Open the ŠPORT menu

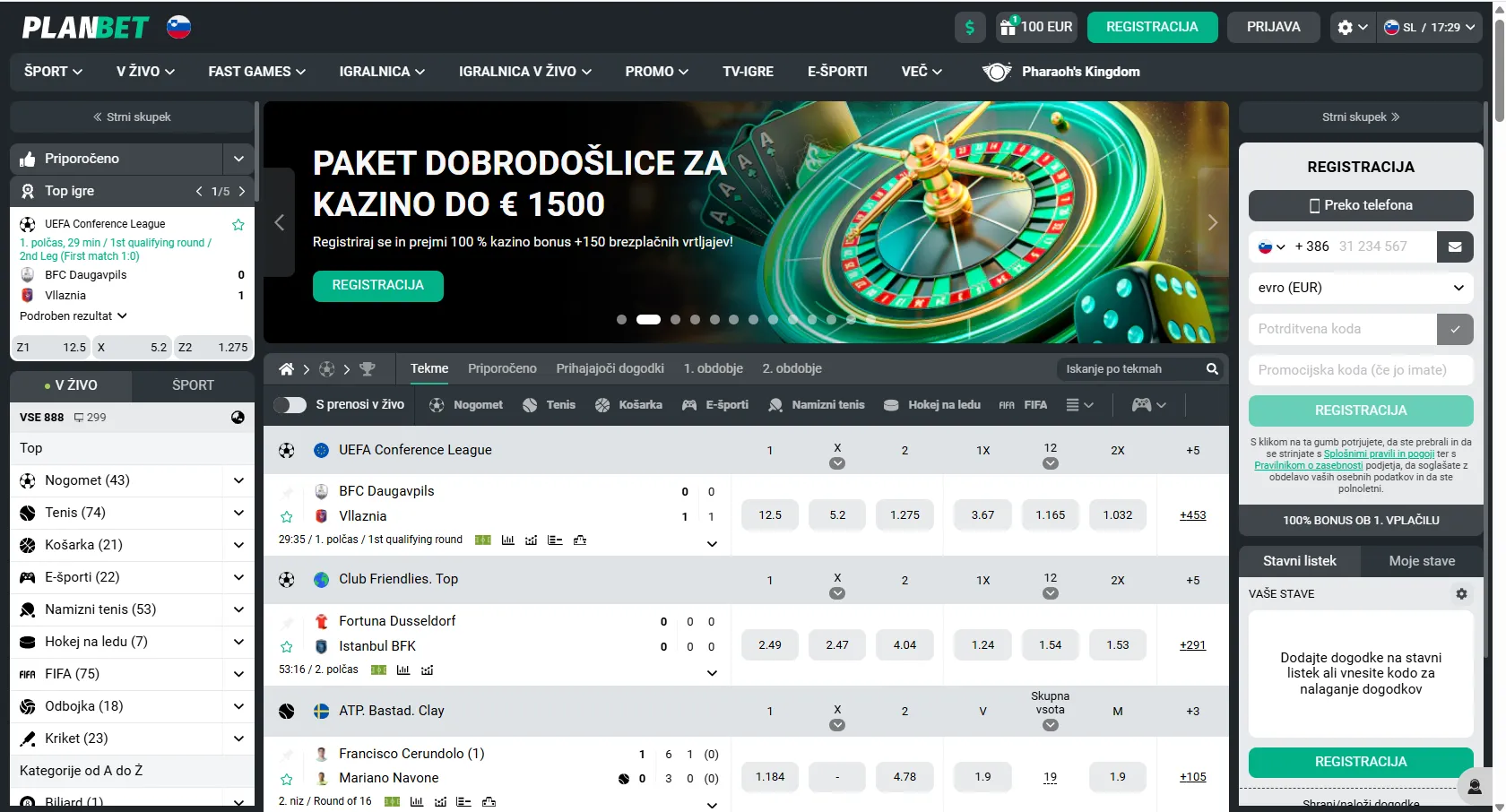click(x=53, y=72)
